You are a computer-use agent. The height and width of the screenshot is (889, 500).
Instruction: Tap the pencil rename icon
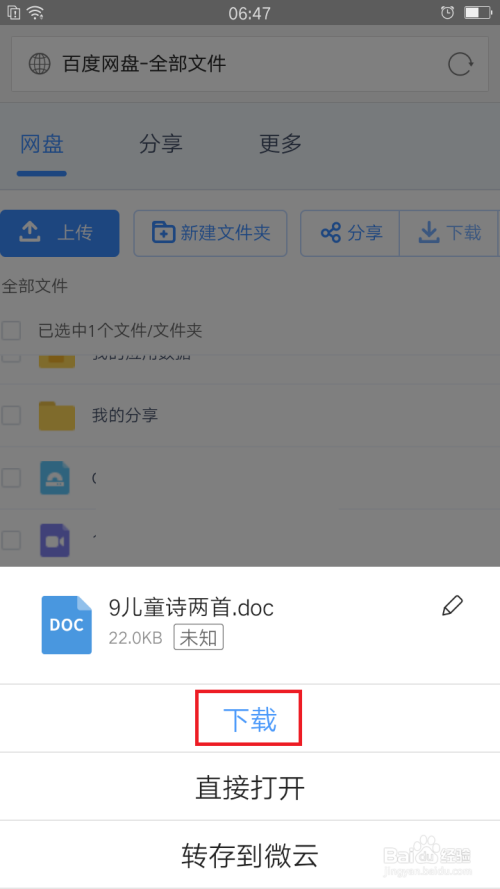(452, 606)
